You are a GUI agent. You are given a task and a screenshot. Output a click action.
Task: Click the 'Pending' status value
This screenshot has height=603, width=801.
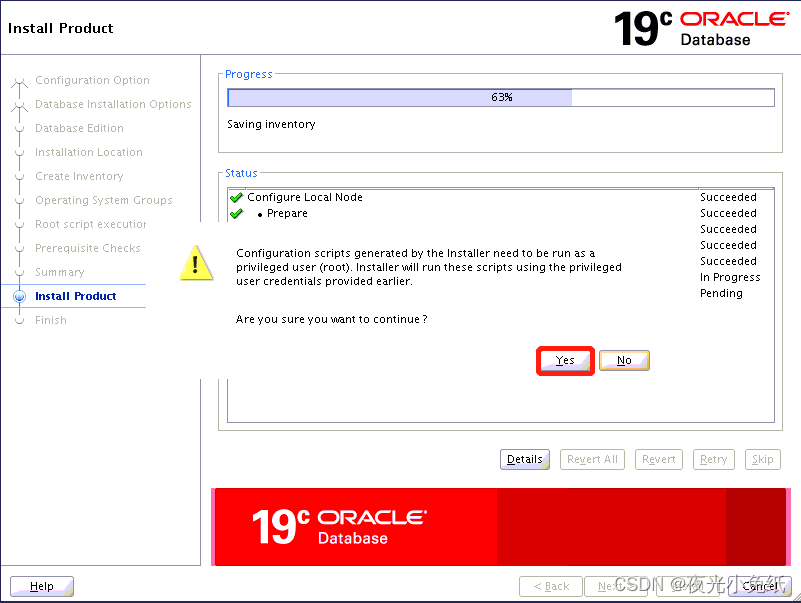click(721, 293)
